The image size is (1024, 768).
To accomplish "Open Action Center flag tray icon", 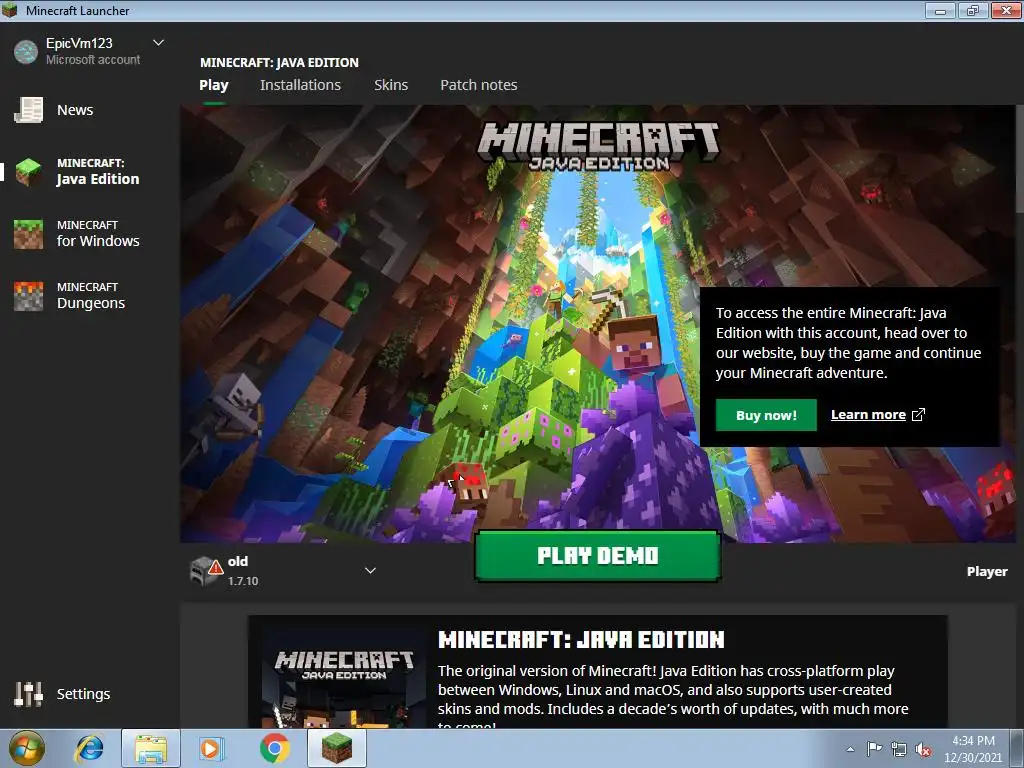I will click(x=874, y=748).
